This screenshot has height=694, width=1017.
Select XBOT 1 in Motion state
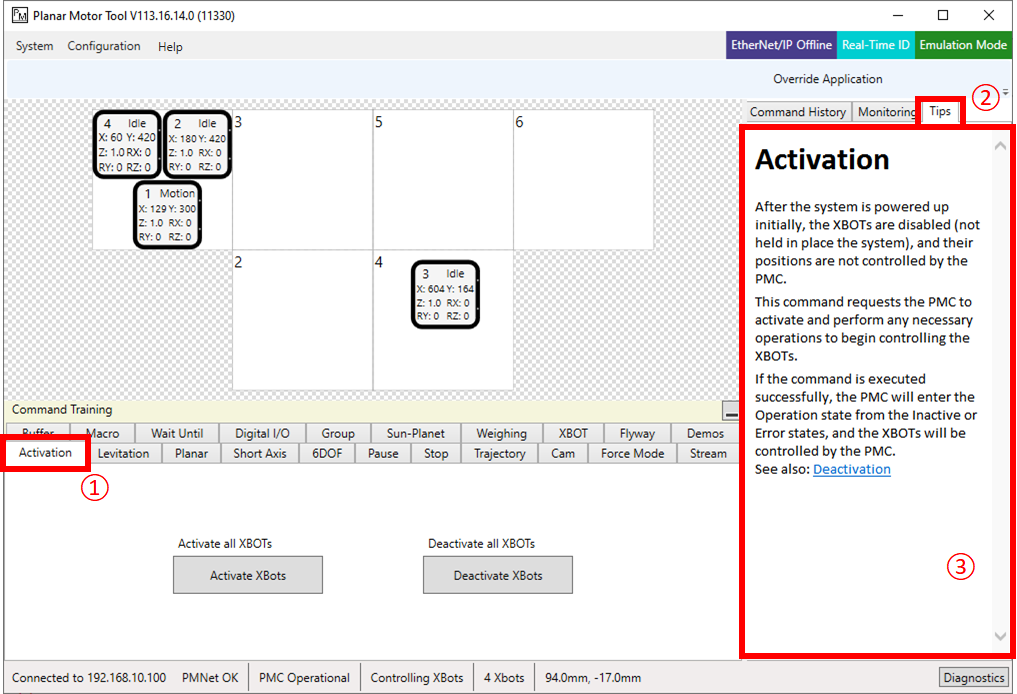point(167,215)
